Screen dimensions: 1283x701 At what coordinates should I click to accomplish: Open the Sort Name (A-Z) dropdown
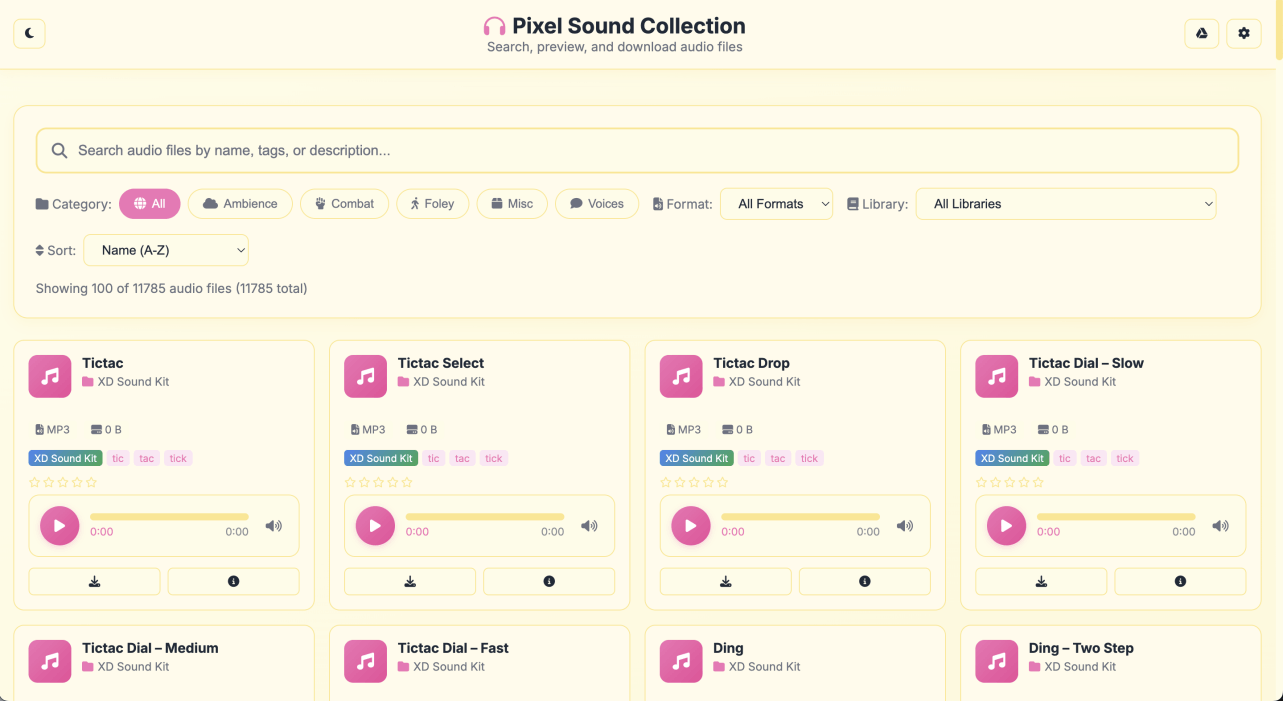tap(166, 250)
